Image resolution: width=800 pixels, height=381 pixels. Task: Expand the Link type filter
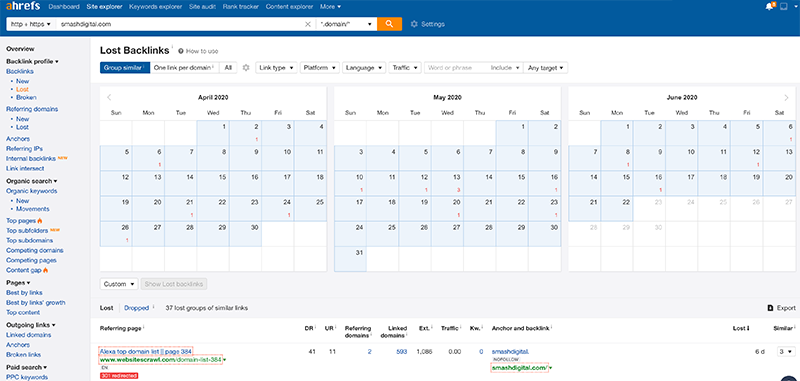click(x=276, y=68)
